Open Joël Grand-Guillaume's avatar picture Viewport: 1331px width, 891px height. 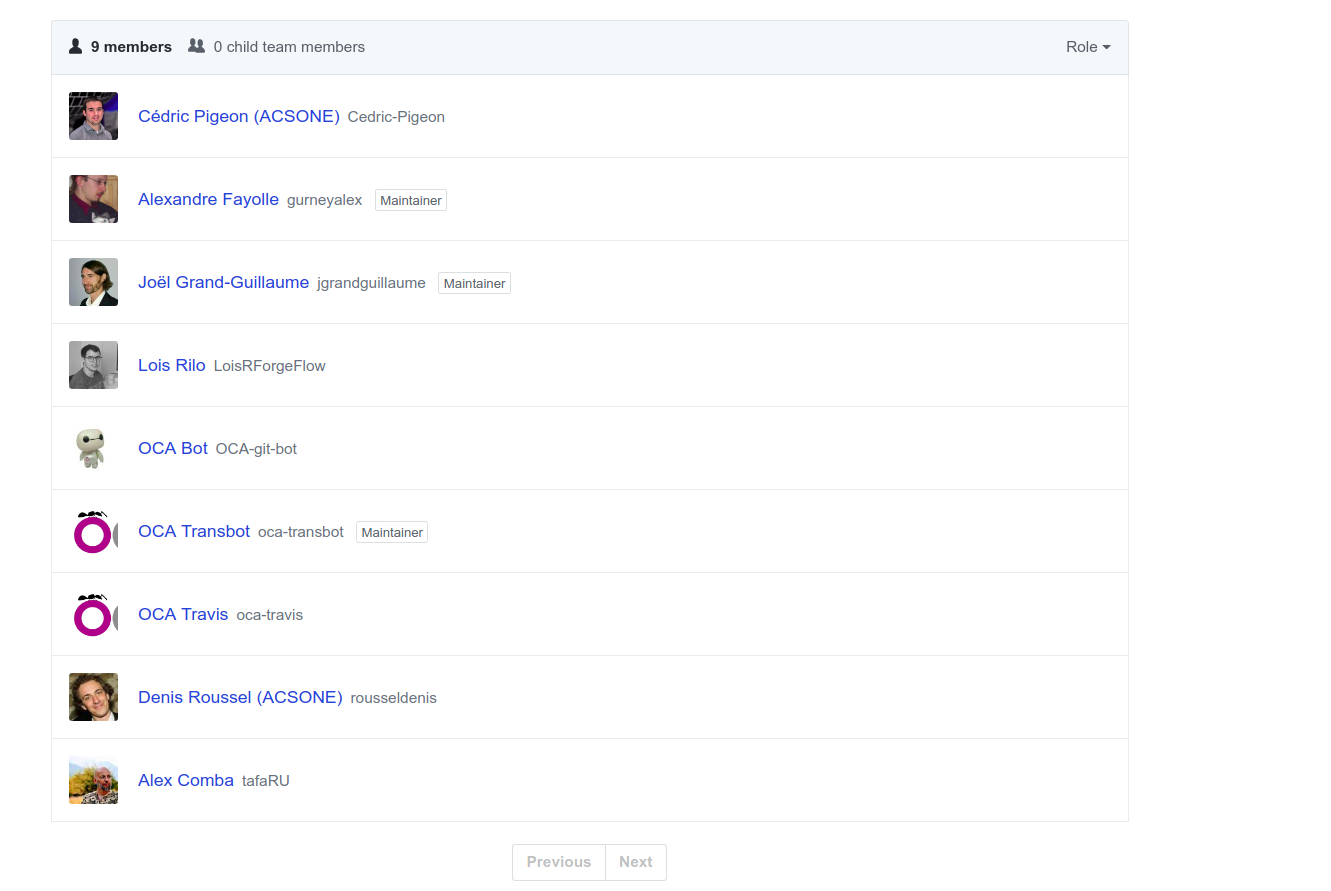[93, 282]
